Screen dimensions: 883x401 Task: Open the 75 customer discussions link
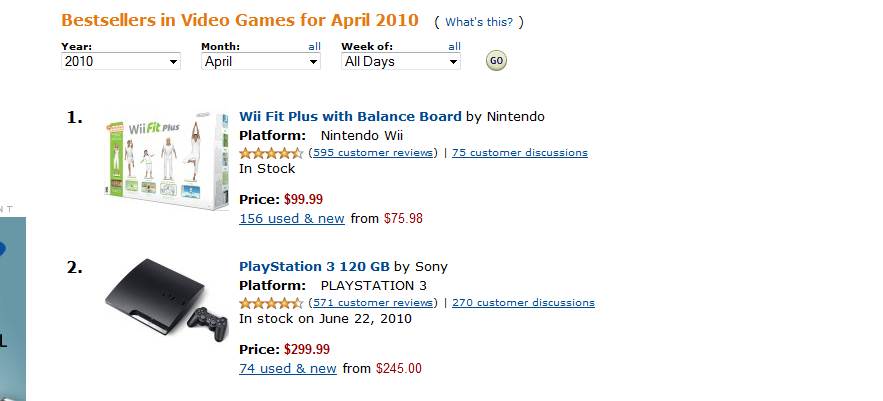520,153
